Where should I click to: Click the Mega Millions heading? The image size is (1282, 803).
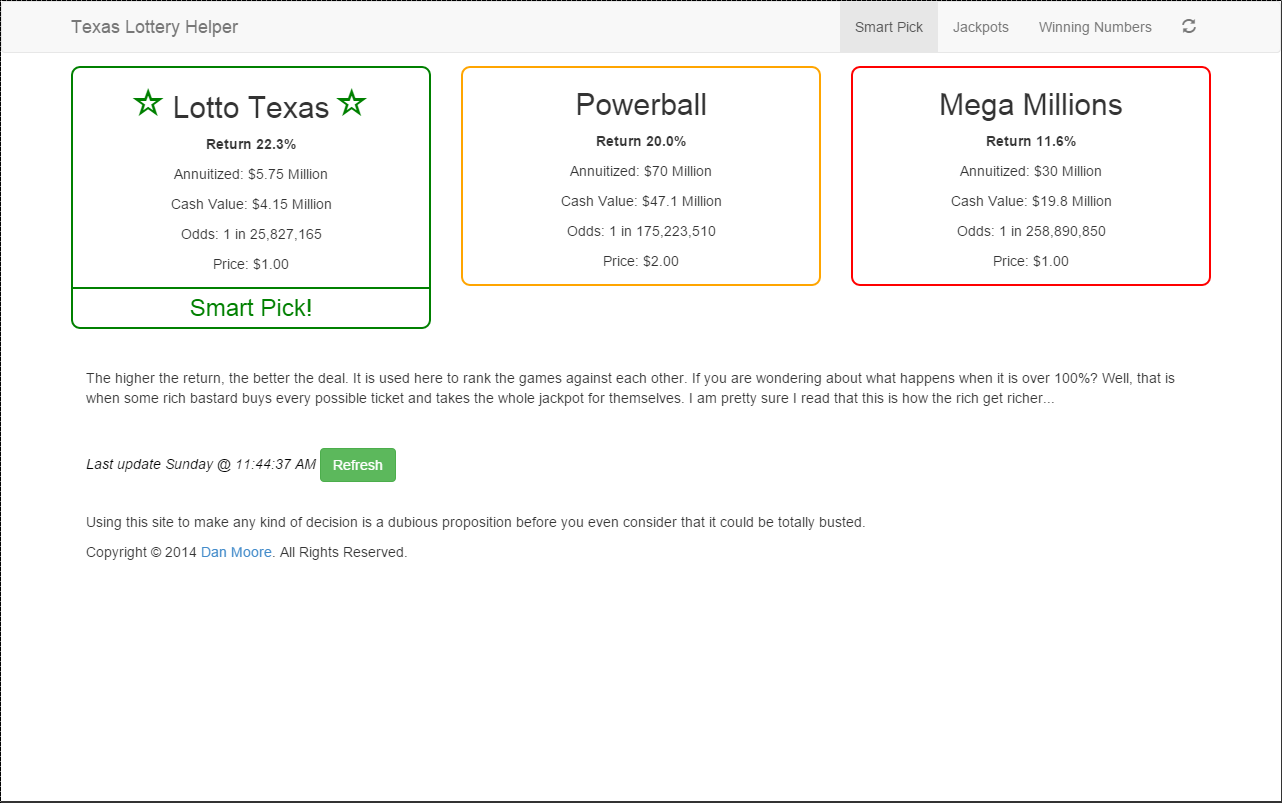1031,105
